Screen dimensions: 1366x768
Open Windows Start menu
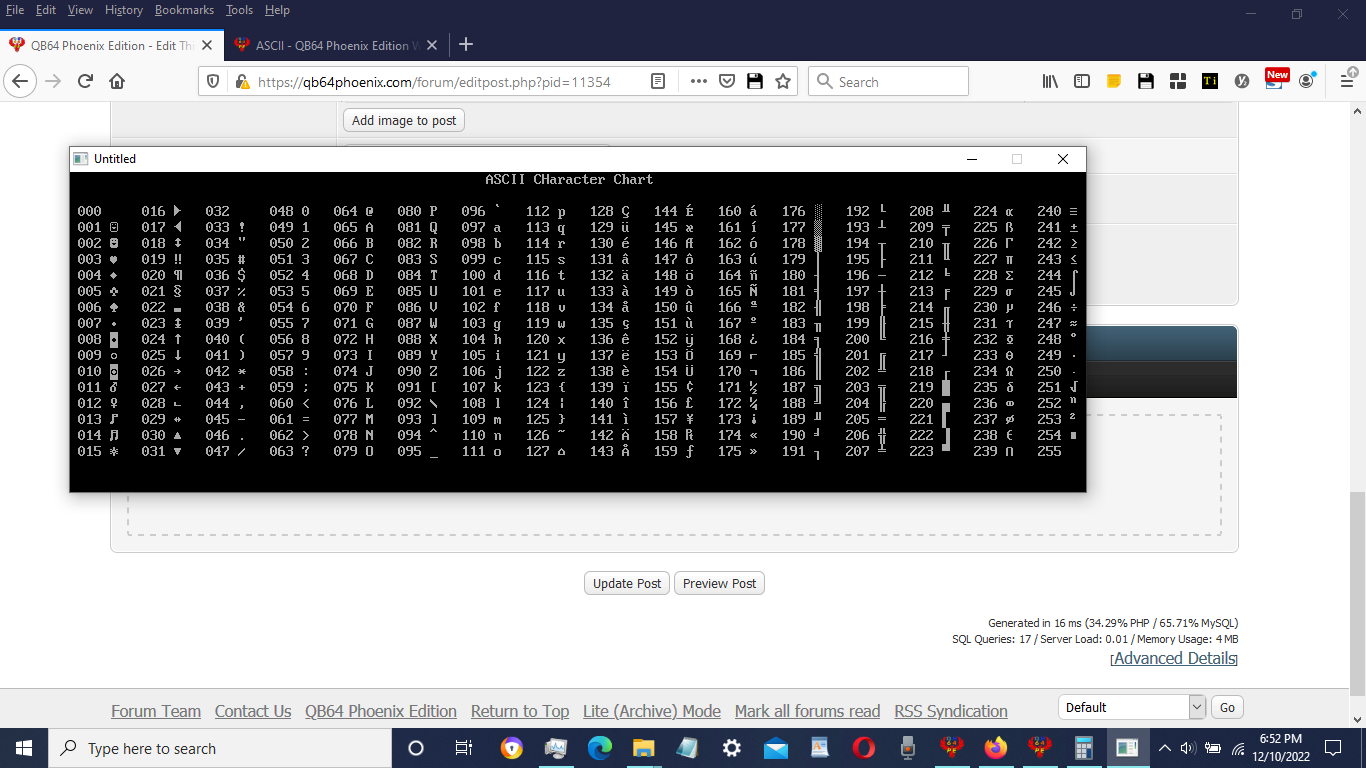click(24, 748)
